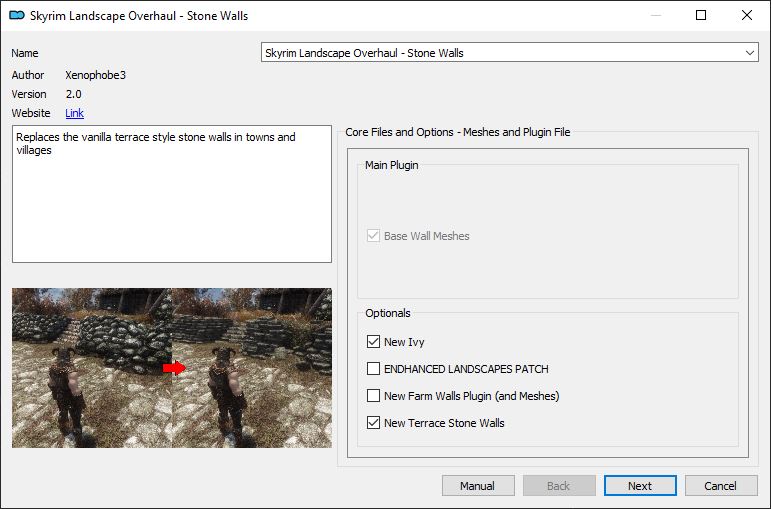Click the Core Files and Options heading
Screen dimensions: 771x509
click(x=458, y=132)
